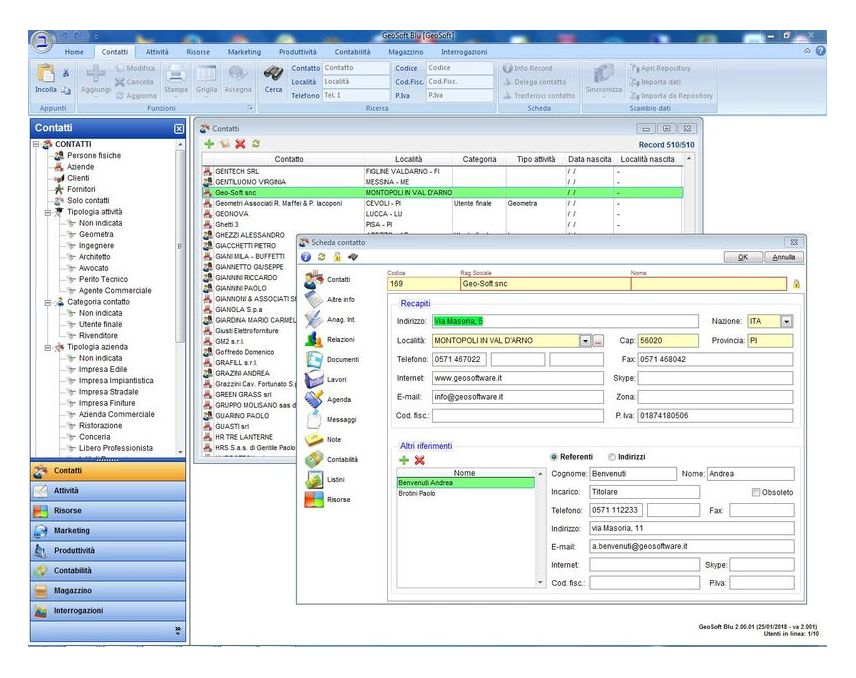Switch to the Magazzino ribbon tab

click(x=406, y=52)
